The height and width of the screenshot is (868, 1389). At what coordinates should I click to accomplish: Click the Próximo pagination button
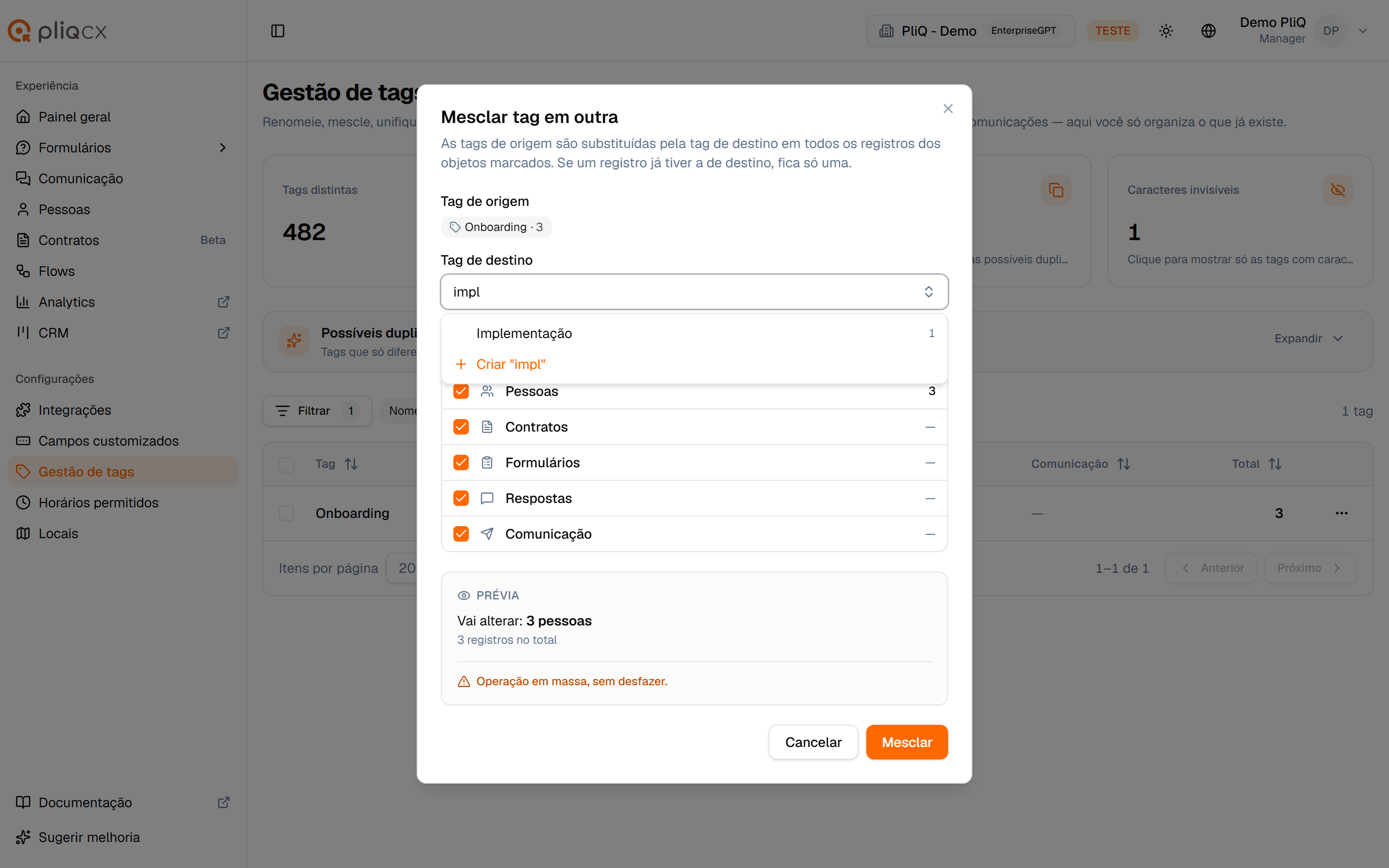(1310, 569)
